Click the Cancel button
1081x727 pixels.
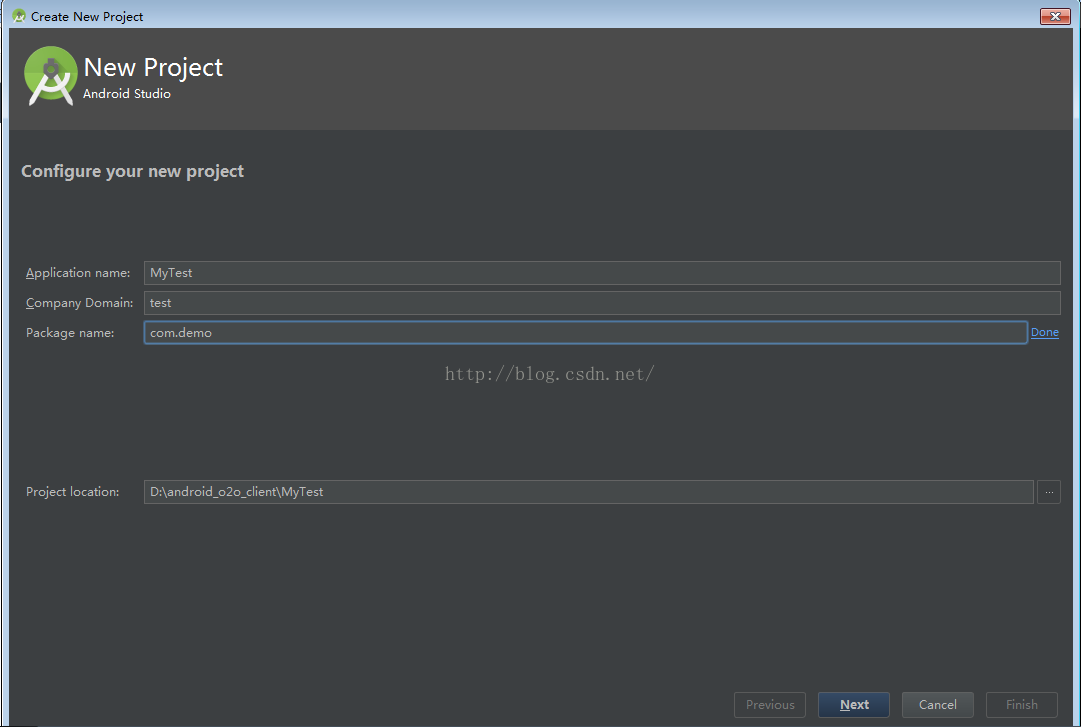tap(938, 704)
